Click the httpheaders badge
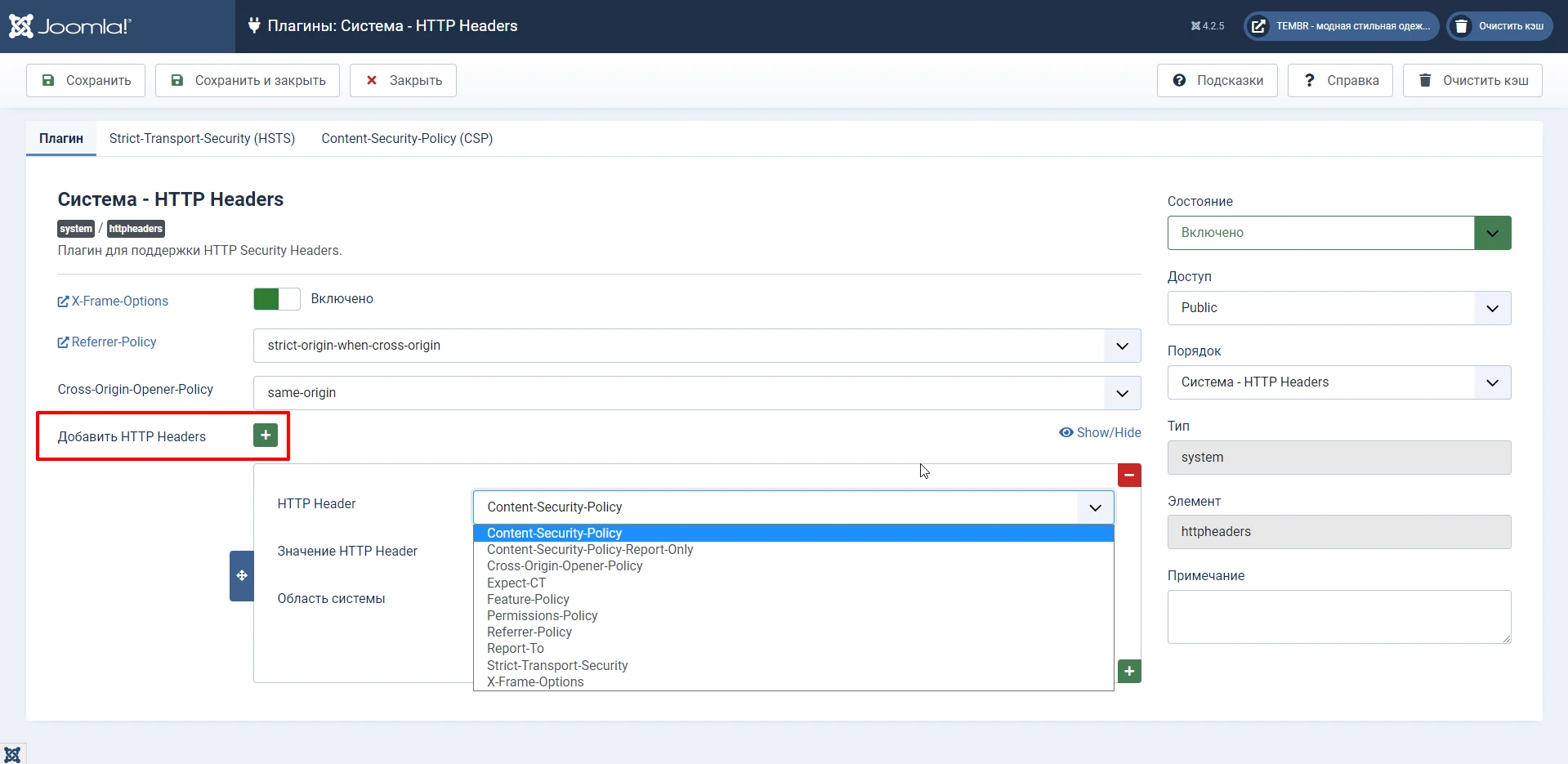Image resolution: width=1568 pixels, height=764 pixels. pyautogui.click(x=136, y=229)
